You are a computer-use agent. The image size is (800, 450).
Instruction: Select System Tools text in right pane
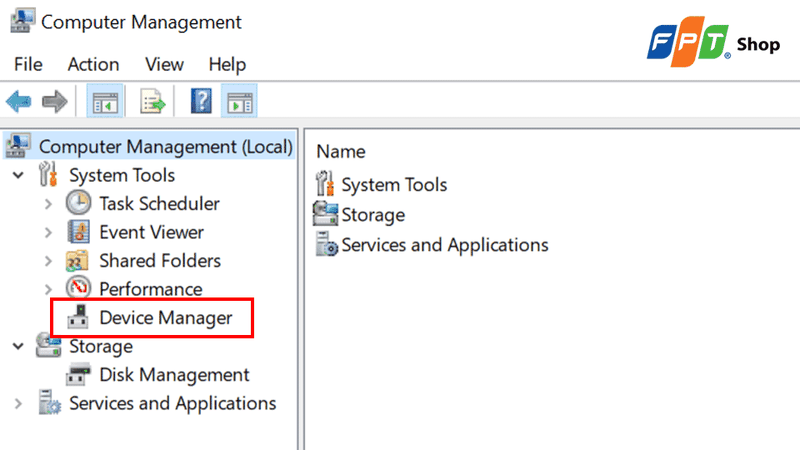click(x=394, y=185)
